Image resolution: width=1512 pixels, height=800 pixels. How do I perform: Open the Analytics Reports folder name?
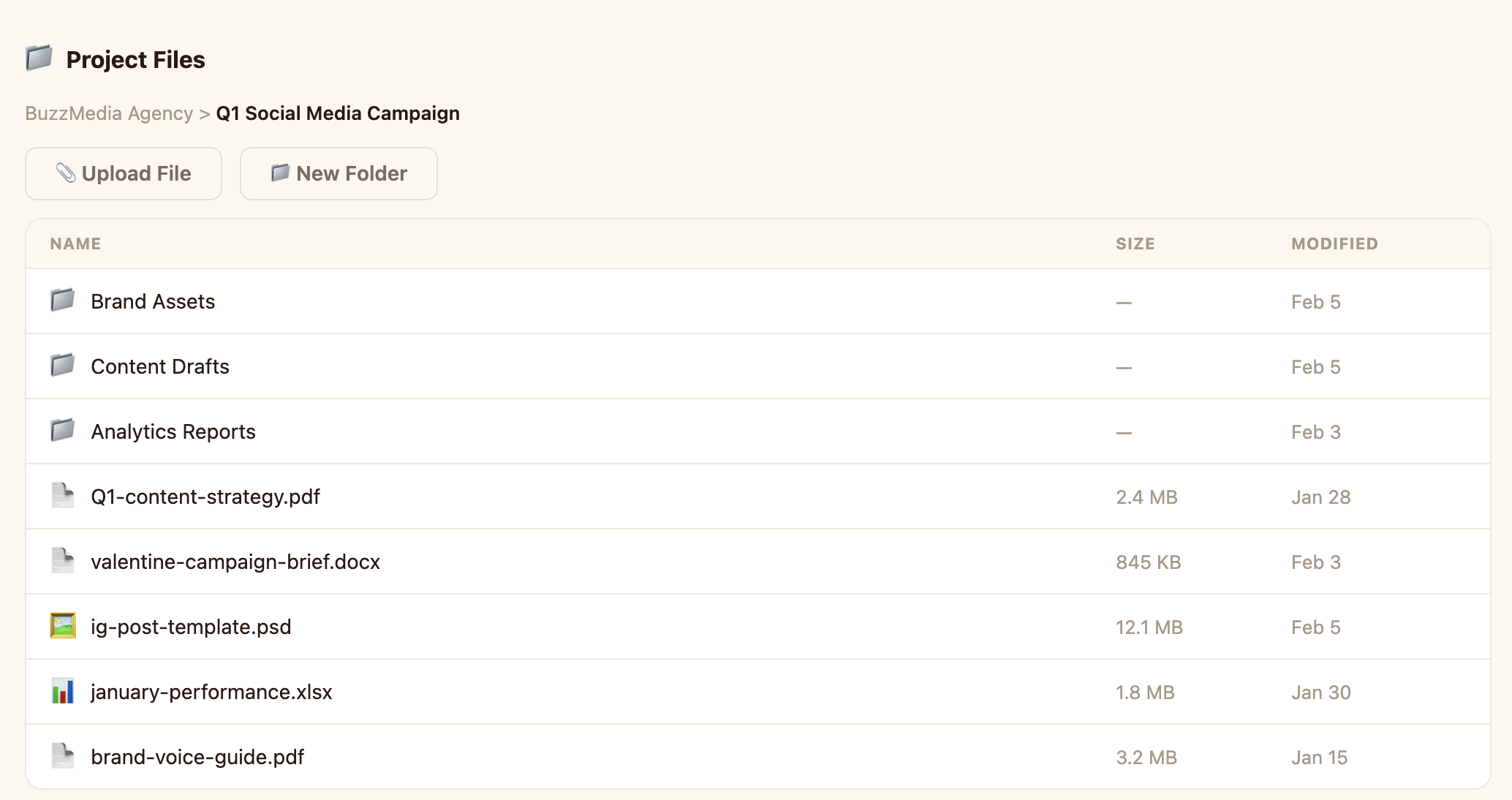[x=173, y=431]
